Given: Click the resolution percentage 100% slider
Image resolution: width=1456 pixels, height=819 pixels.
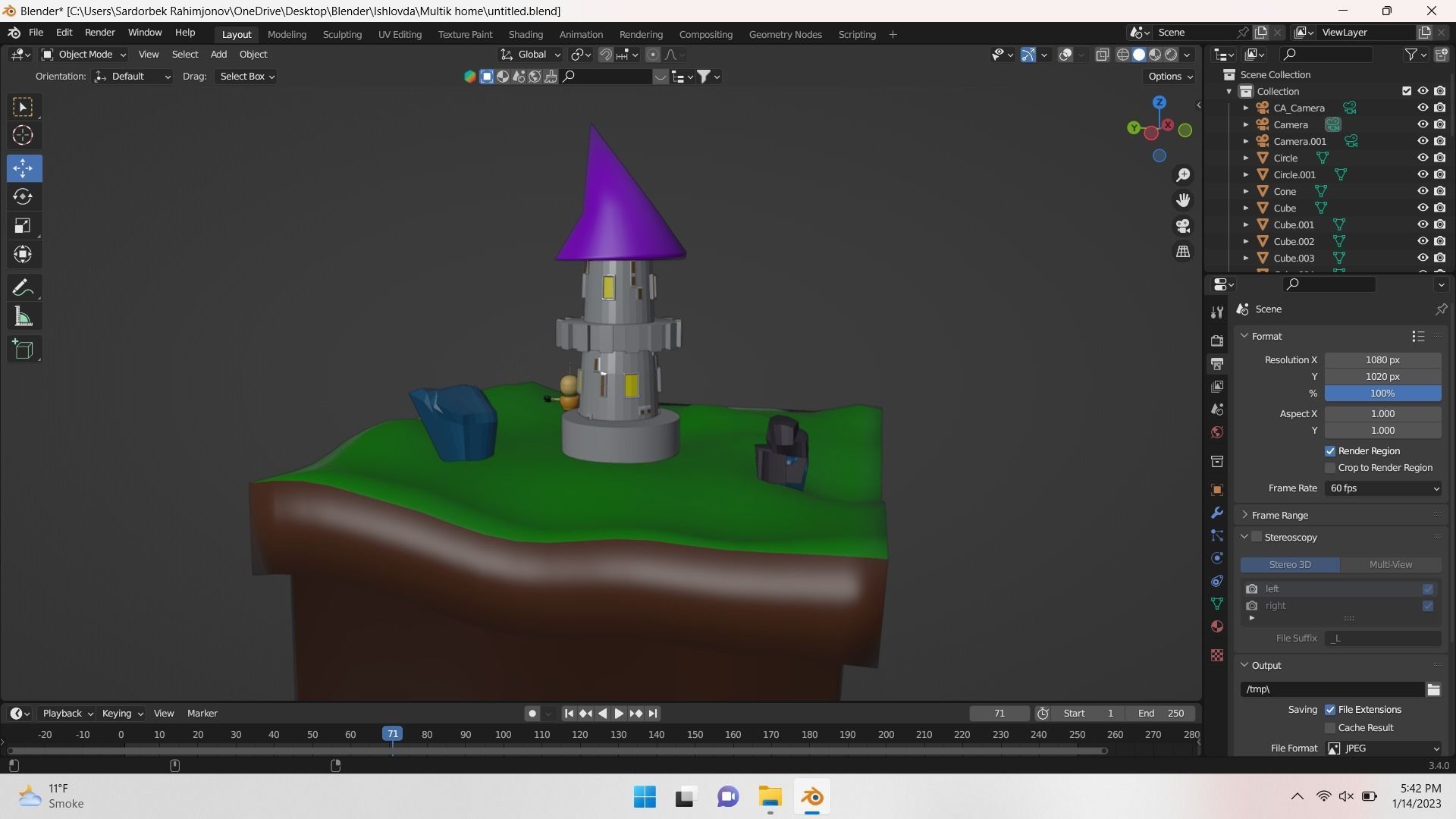Looking at the screenshot, I should 1382,394.
